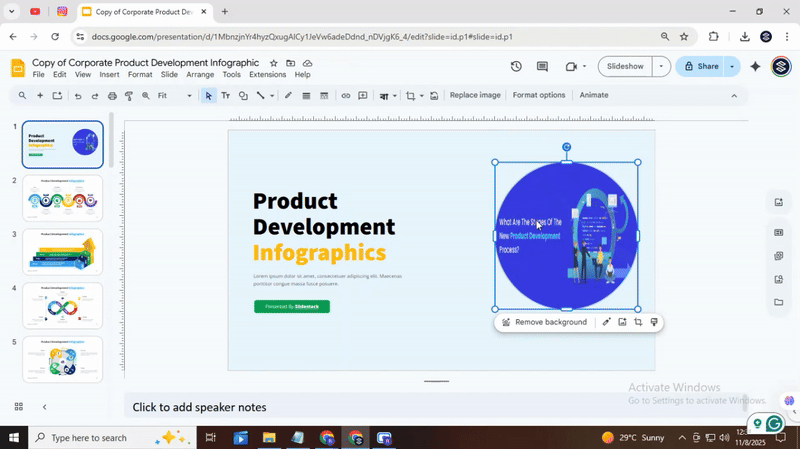Print the presentation using printer icon
This screenshot has width=800, height=449.
(112, 96)
